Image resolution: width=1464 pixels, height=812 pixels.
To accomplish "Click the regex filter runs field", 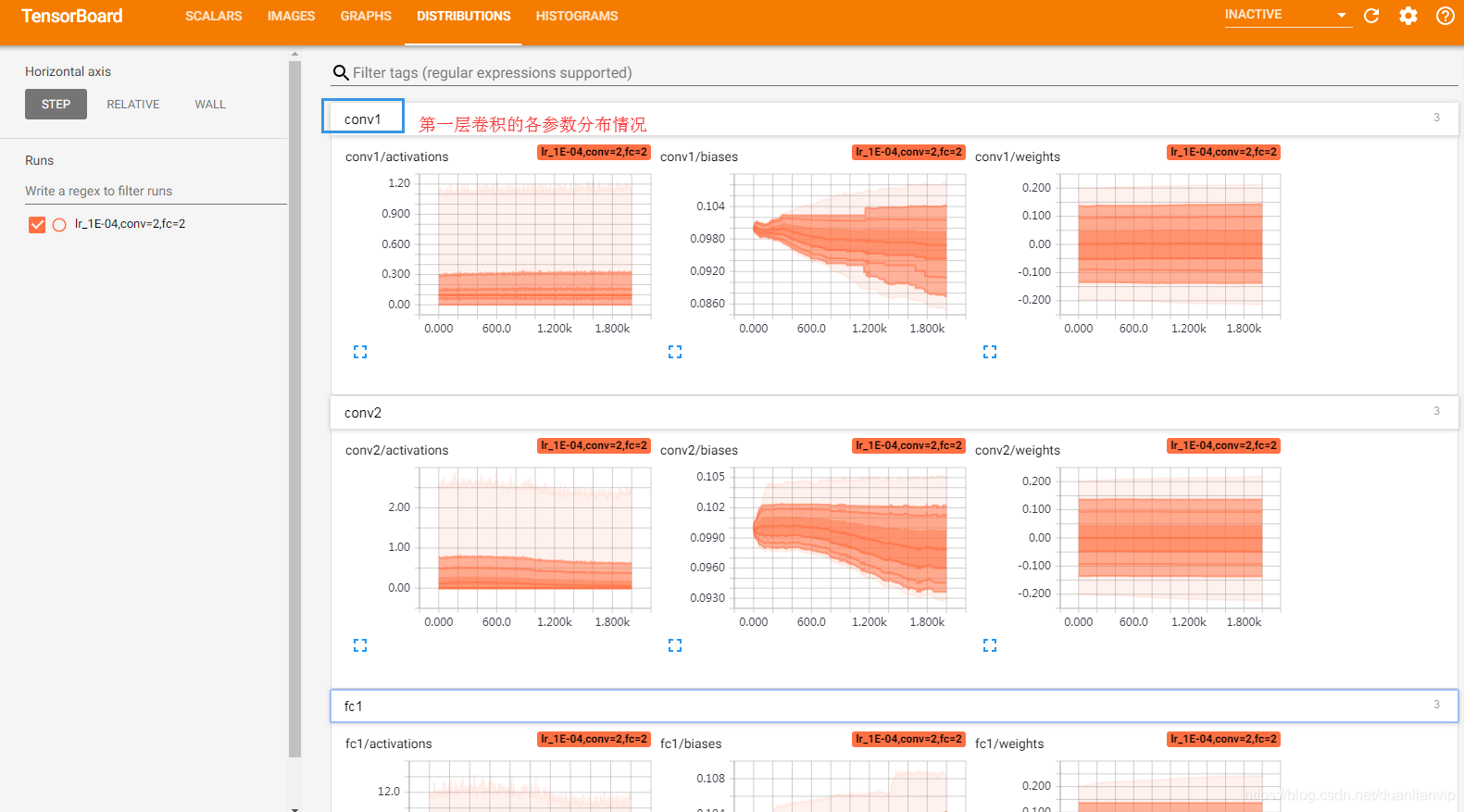I will point(156,192).
